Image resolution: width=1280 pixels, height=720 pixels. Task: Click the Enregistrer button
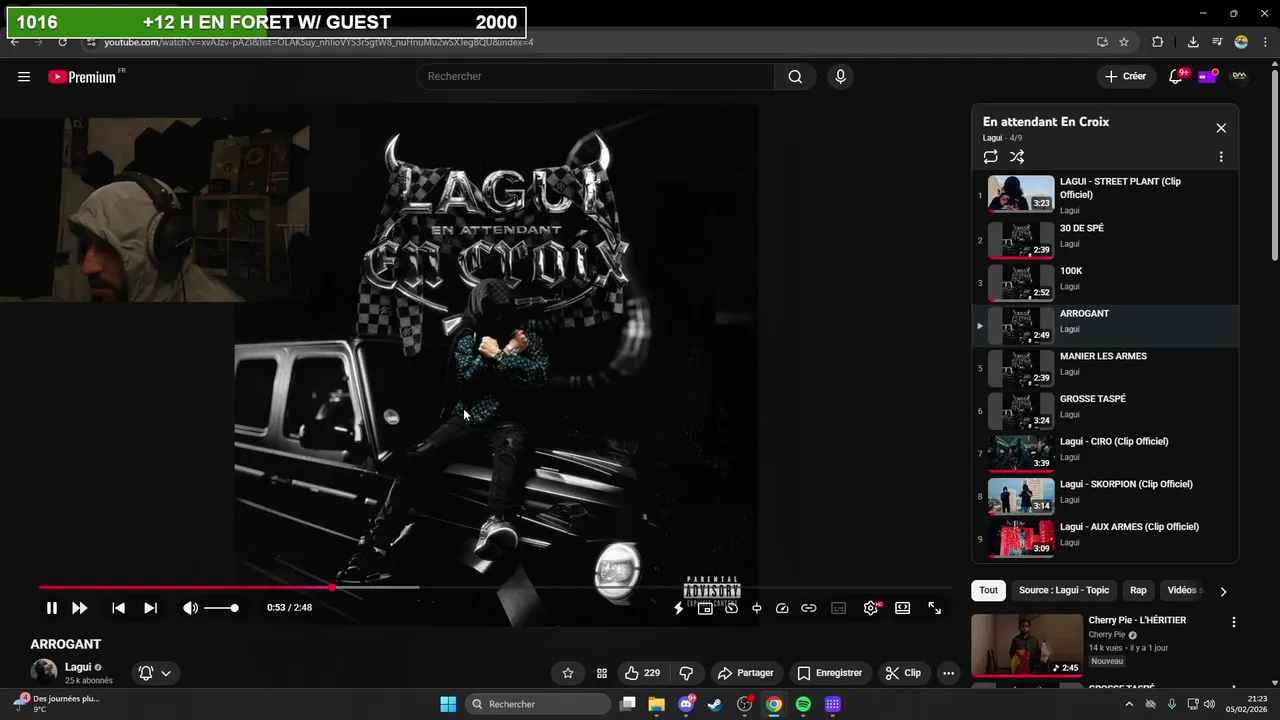829,673
